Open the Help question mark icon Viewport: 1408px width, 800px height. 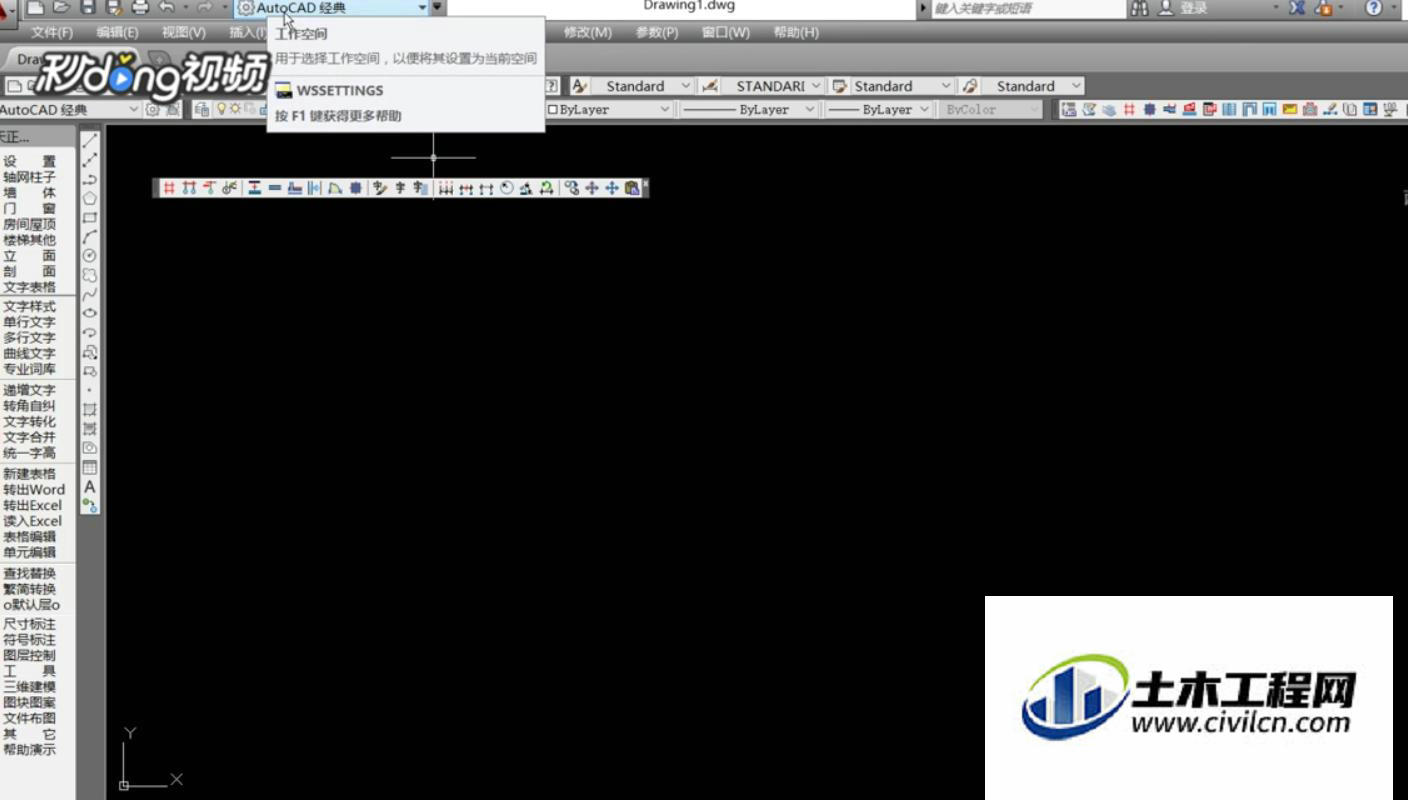pos(1374,8)
